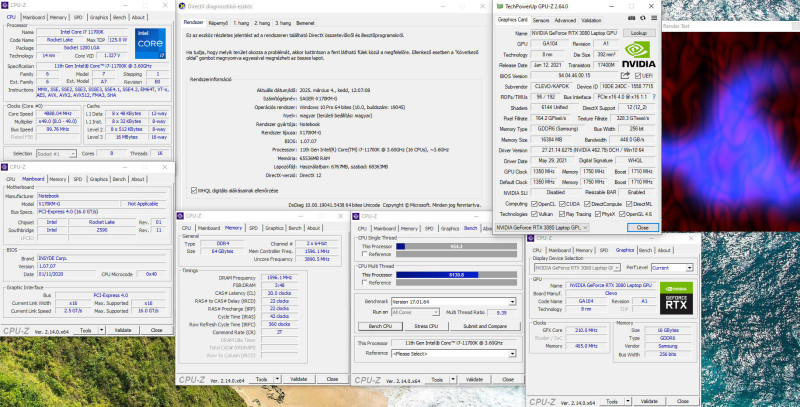Click the title bar icon of CPU-Z Memory window
The image size is (800, 407).
tap(181, 216)
